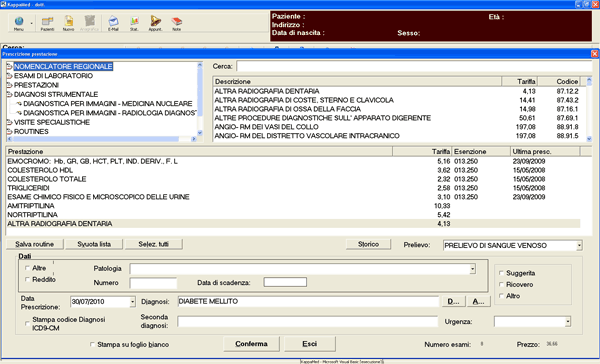Select DIAGNOSTICA PER IMMAGINI - RADIOLOGIA item

coord(110,113)
